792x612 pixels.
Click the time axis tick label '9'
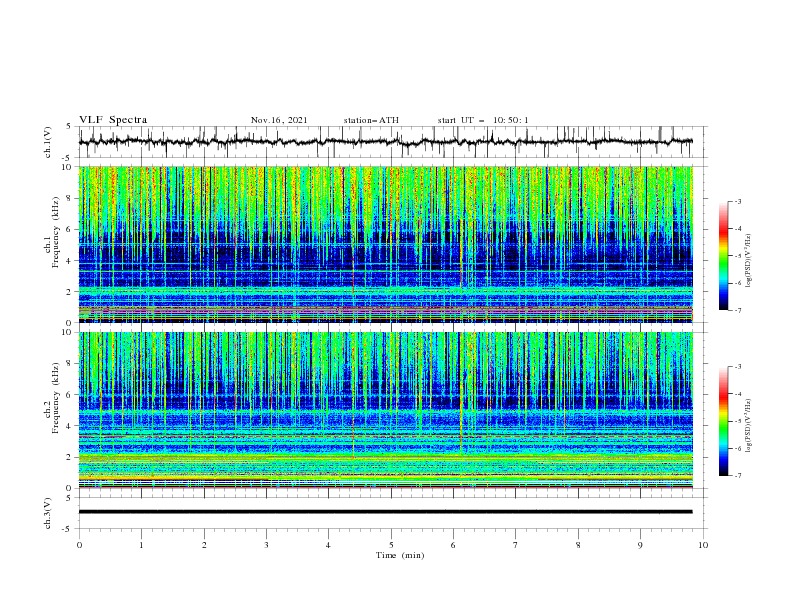640,545
